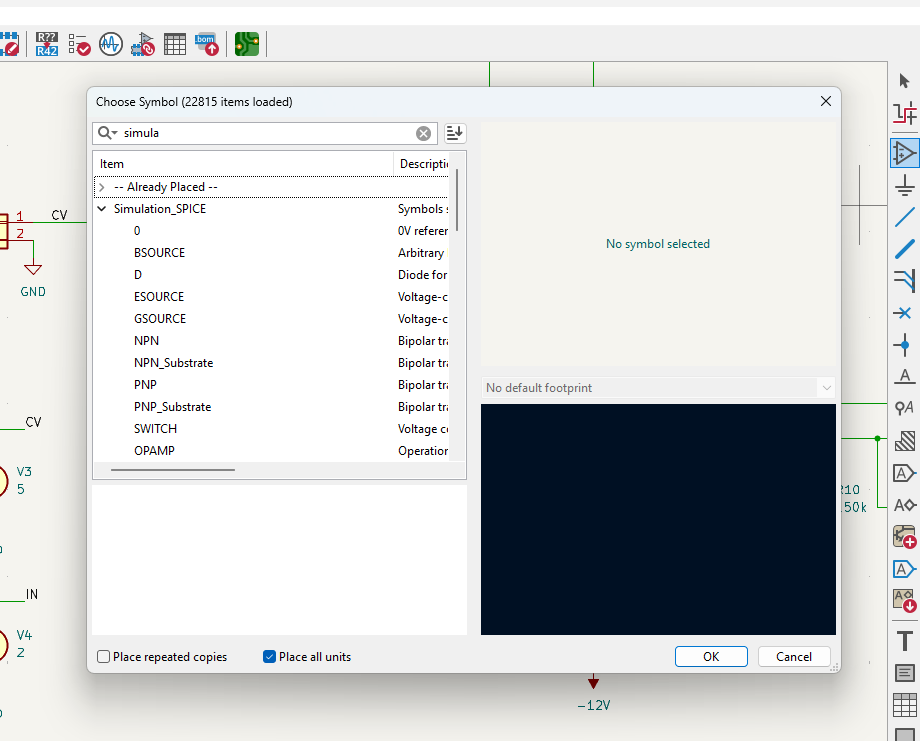This screenshot has width=920, height=741.
Task: Select the global label tool
Action: [x=904, y=472]
